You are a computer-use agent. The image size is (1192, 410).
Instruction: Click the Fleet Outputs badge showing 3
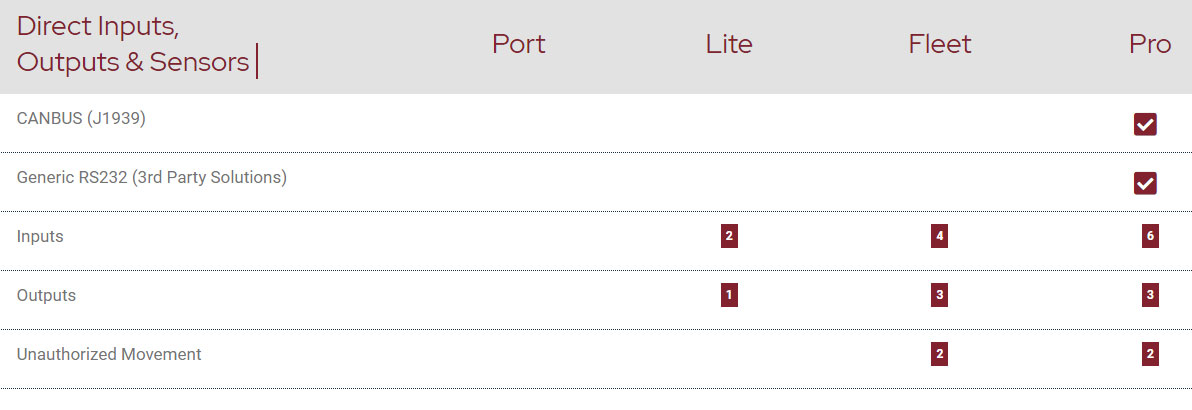[939, 296]
